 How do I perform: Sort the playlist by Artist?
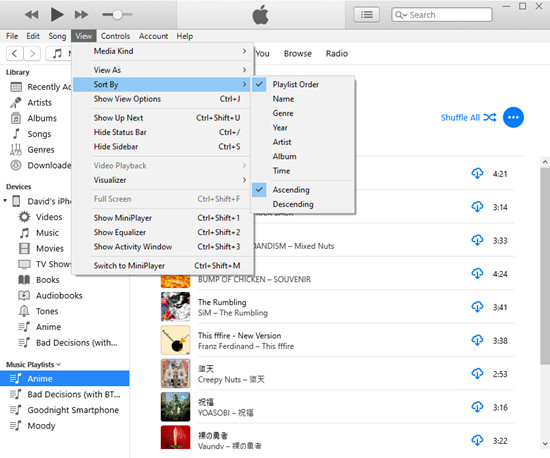pos(303,142)
